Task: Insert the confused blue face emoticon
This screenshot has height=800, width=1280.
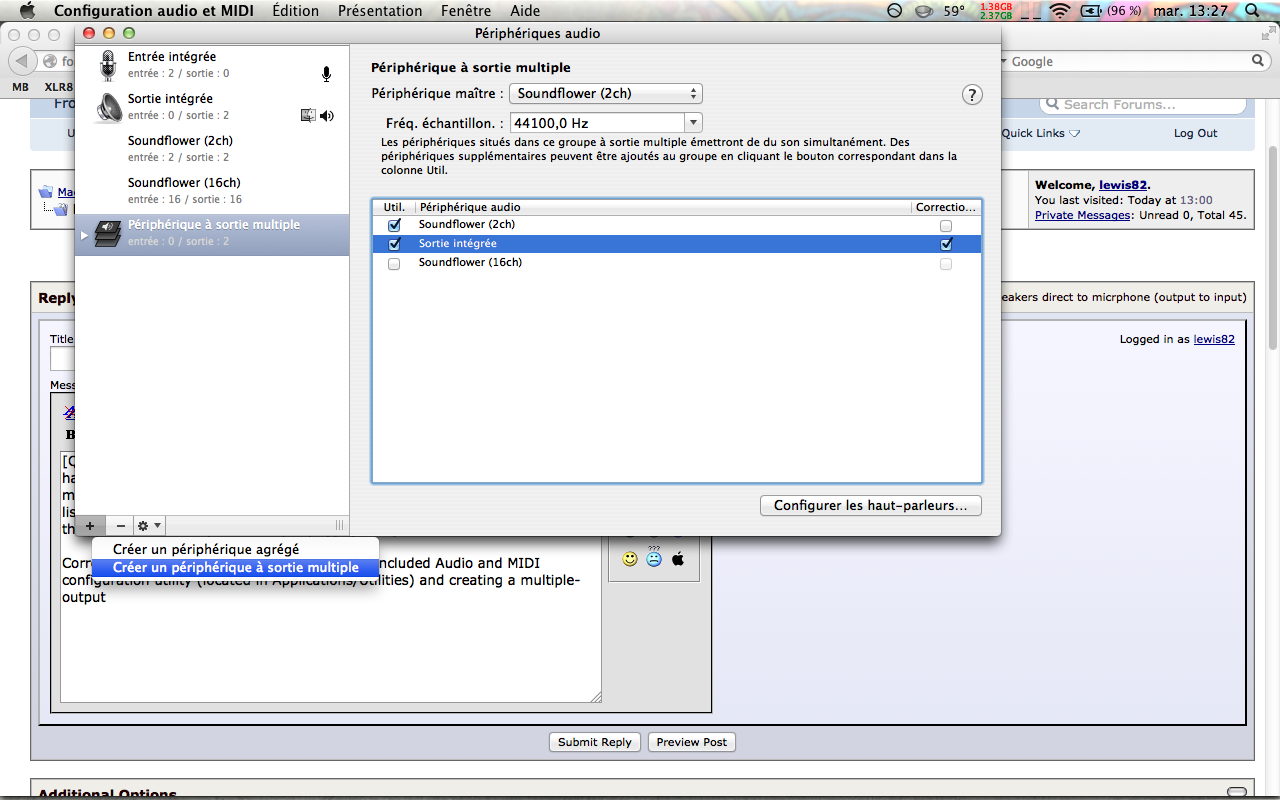Action: coord(654,557)
